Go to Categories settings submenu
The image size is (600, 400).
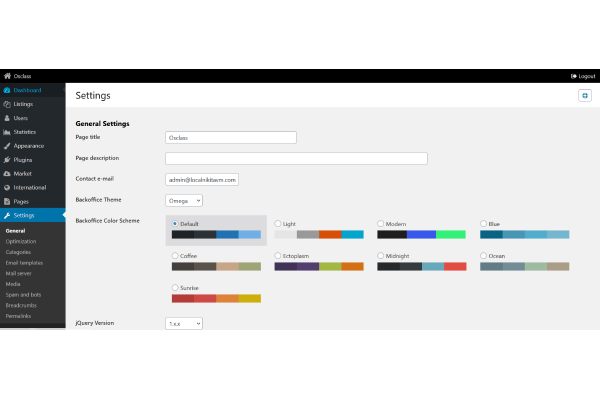[x=18, y=252]
